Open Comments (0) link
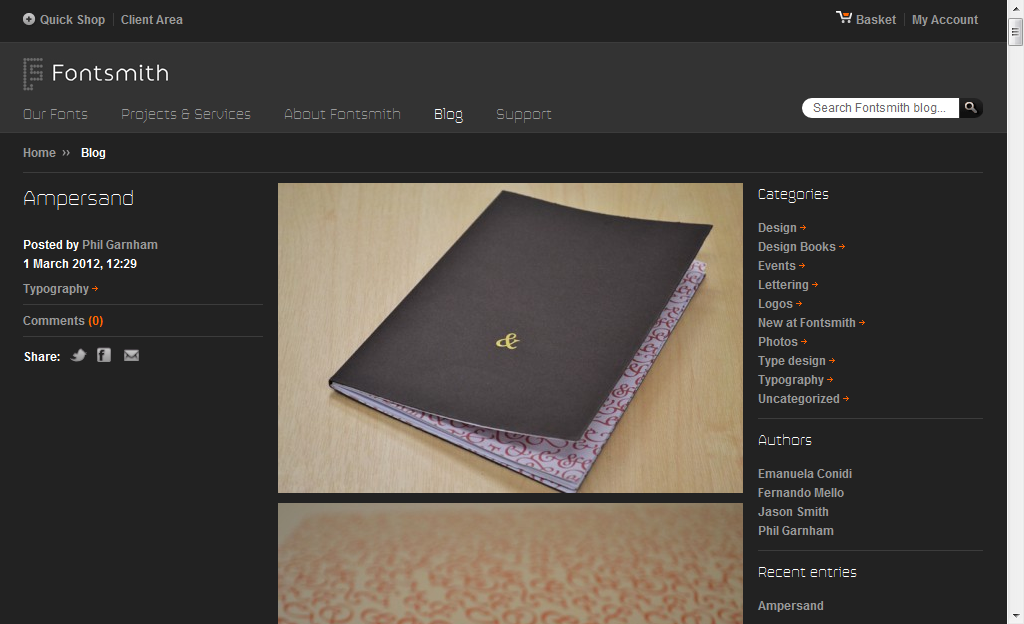The width and height of the screenshot is (1024, 624). (63, 320)
